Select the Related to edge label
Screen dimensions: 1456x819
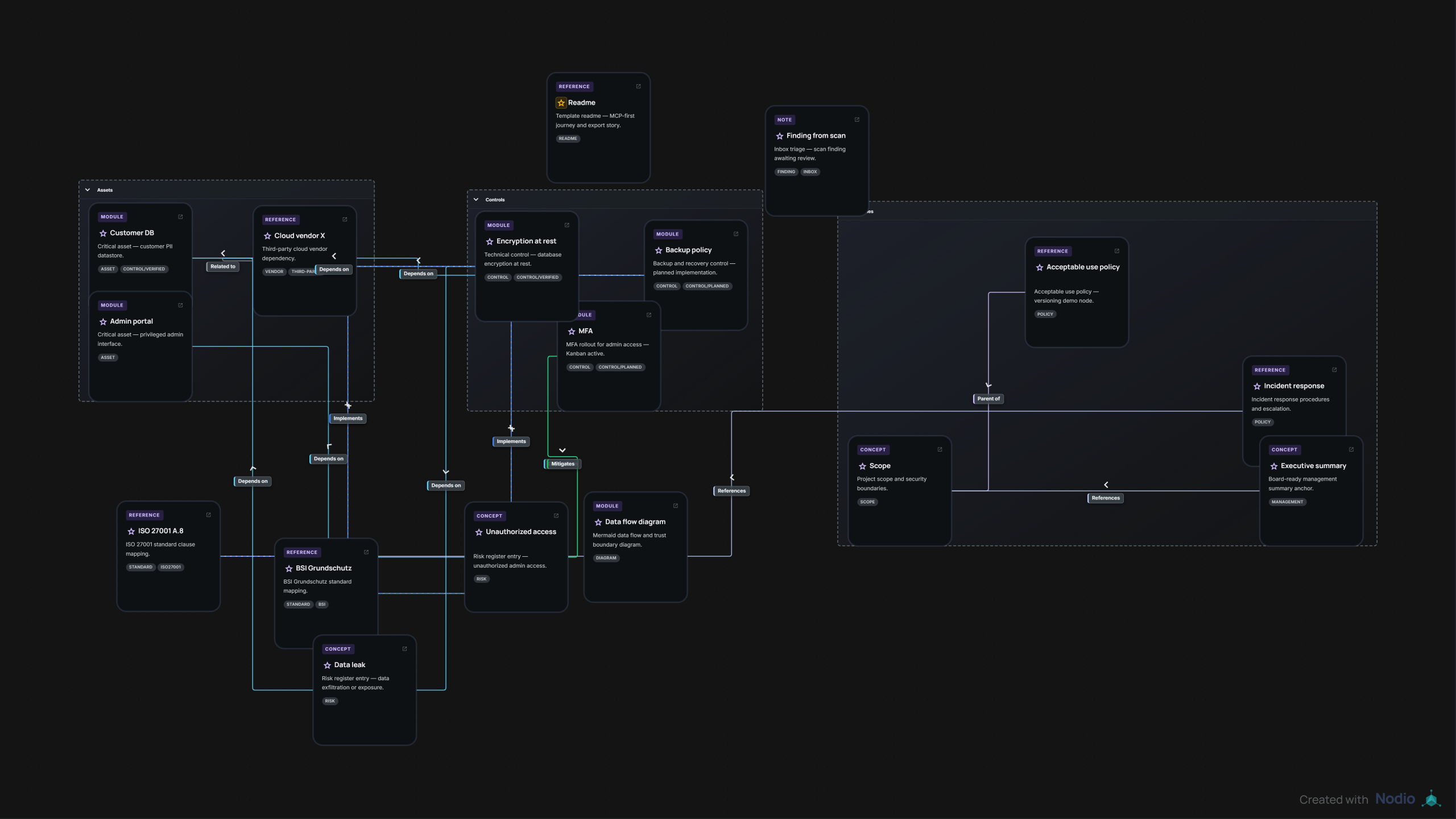(x=223, y=267)
